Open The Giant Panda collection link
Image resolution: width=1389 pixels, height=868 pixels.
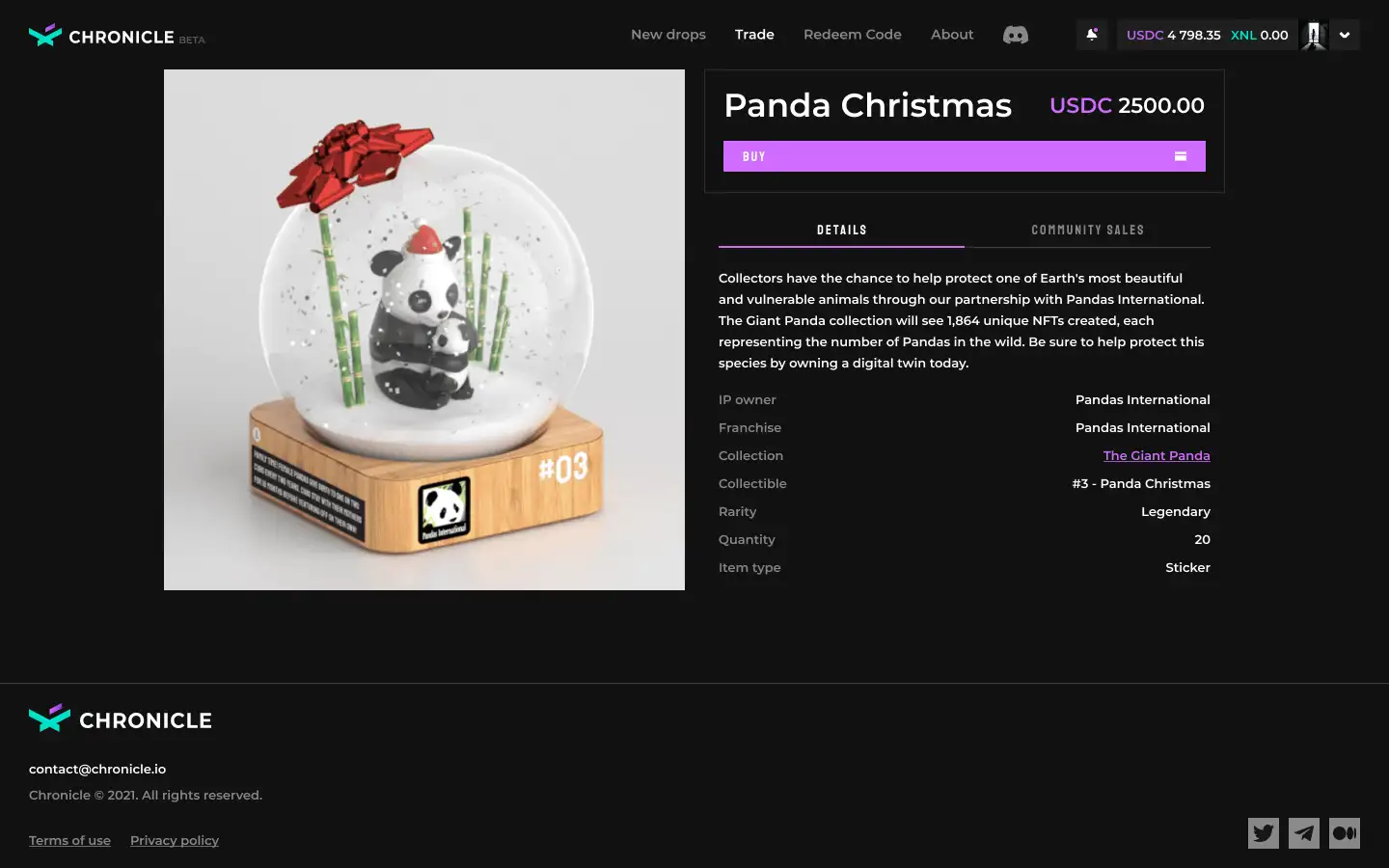pyautogui.click(x=1157, y=455)
